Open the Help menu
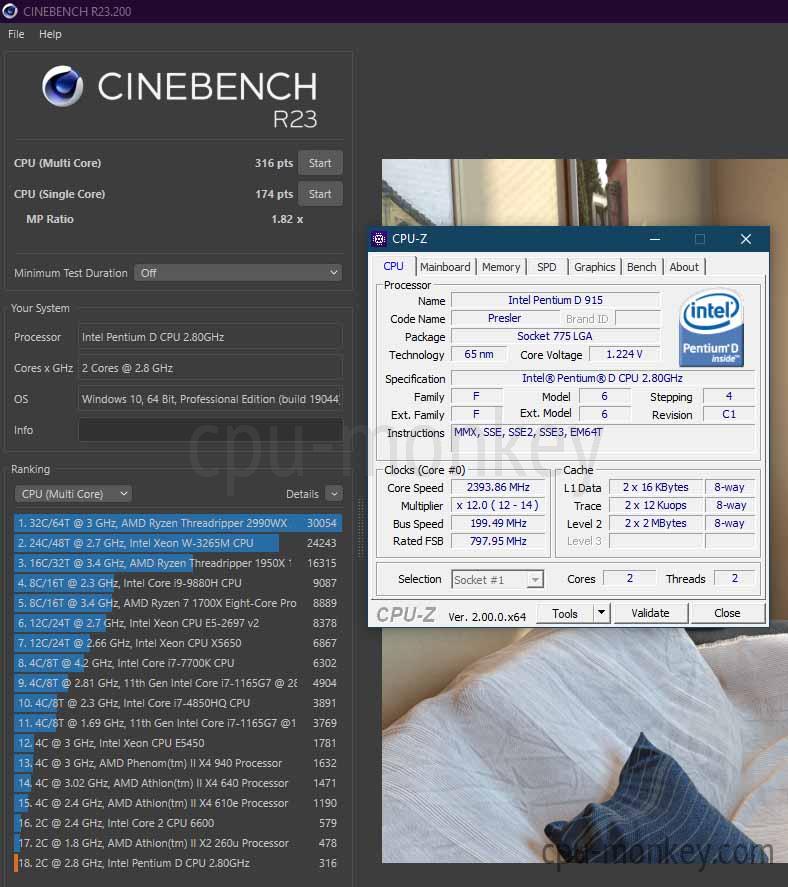The width and height of the screenshot is (788, 887). coord(50,34)
